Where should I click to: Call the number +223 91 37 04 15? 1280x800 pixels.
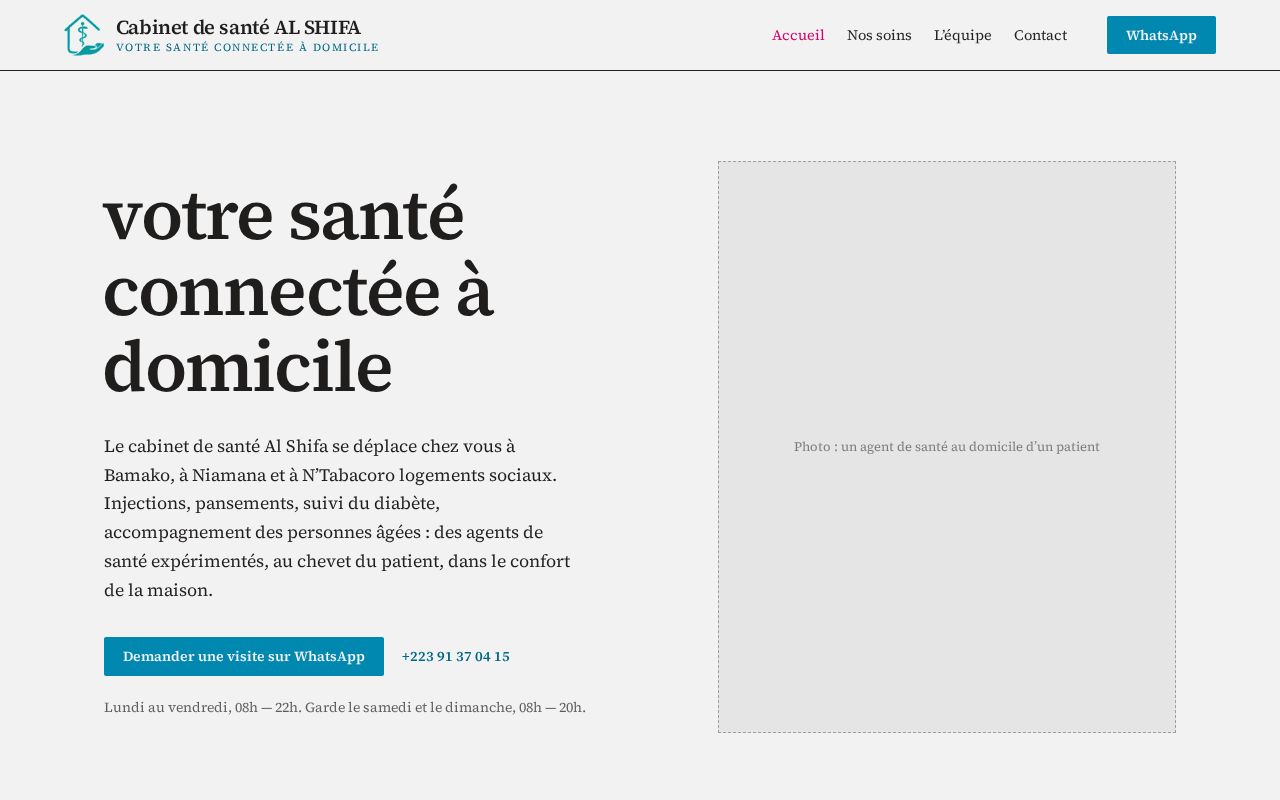tap(456, 657)
